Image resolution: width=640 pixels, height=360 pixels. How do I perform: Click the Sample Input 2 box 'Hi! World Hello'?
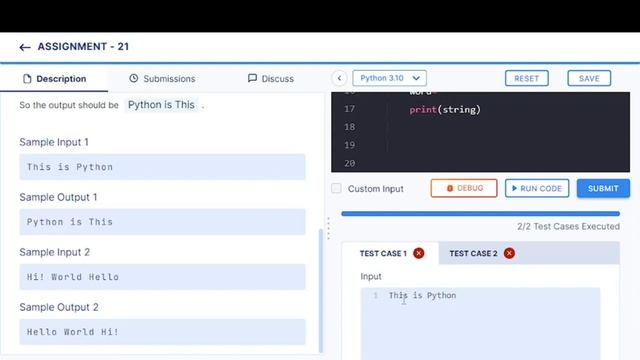point(162,277)
